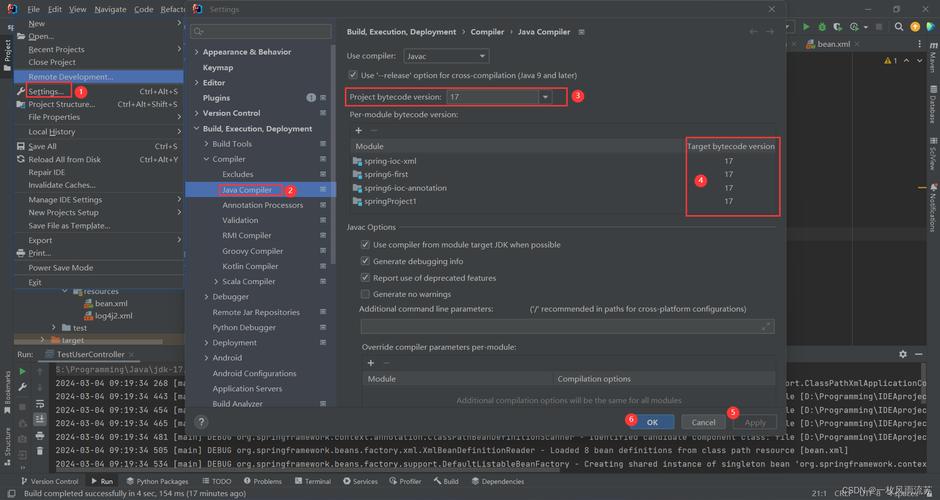
Task: Select Settings... in the File menu
Action: (x=46, y=91)
